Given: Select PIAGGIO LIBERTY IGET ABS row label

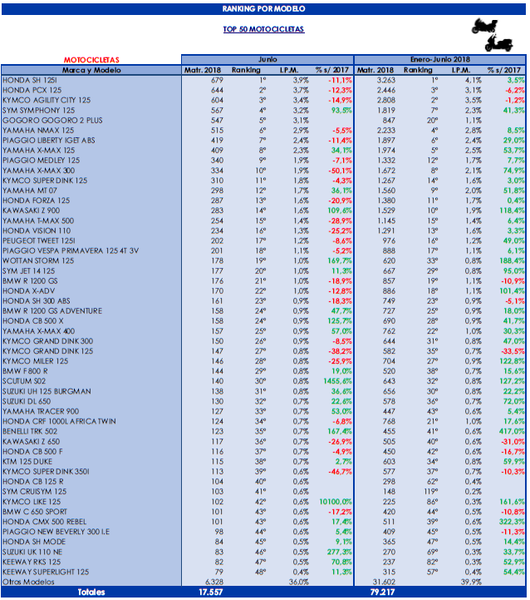Looking at the screenshot, I should point(49,140).
